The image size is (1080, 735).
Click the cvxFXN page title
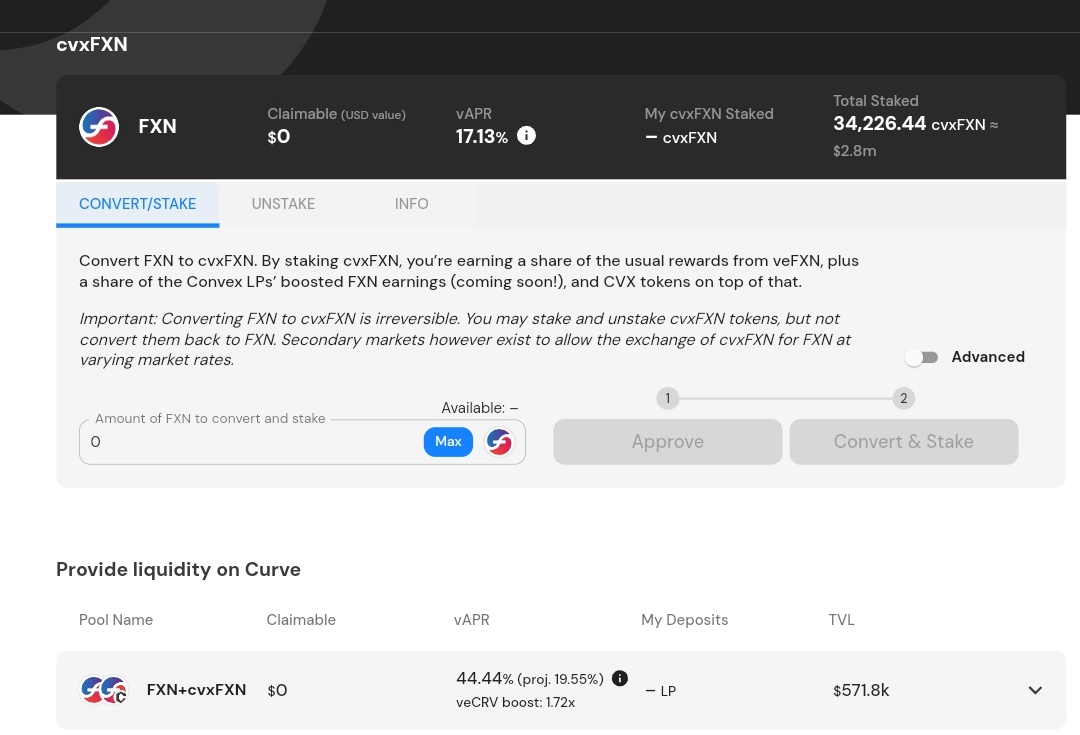coord(92,45)
